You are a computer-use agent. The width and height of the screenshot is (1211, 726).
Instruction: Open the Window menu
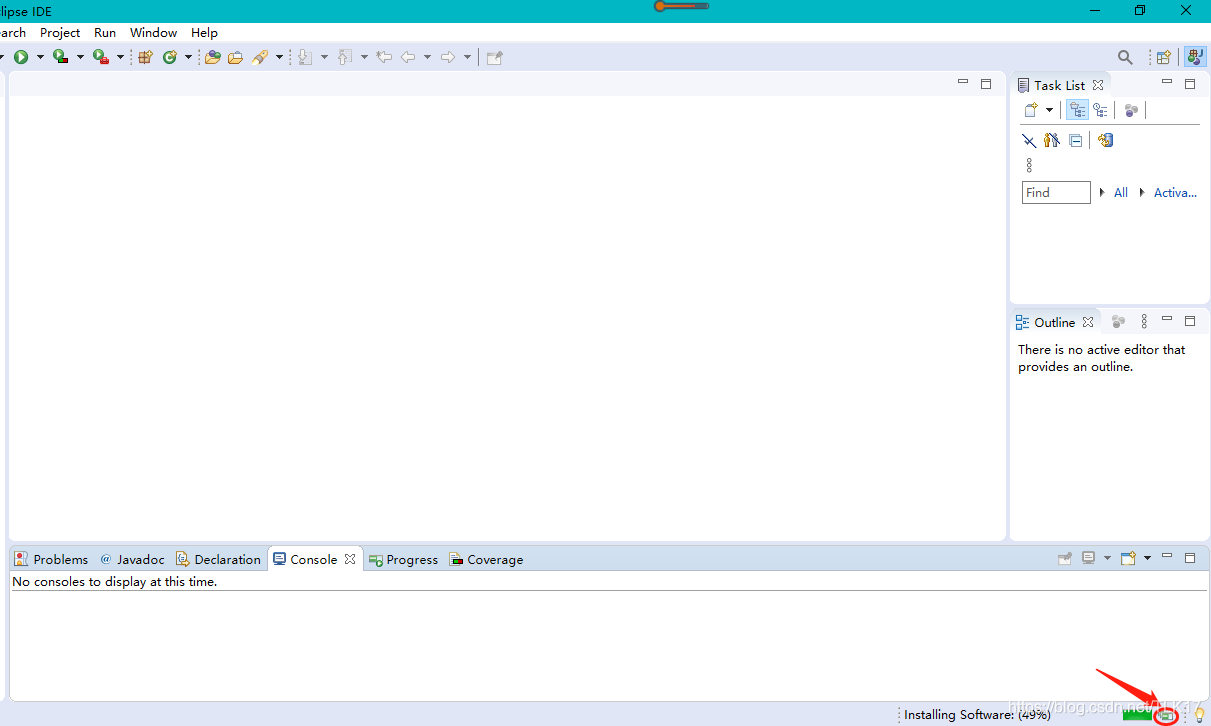153,33
